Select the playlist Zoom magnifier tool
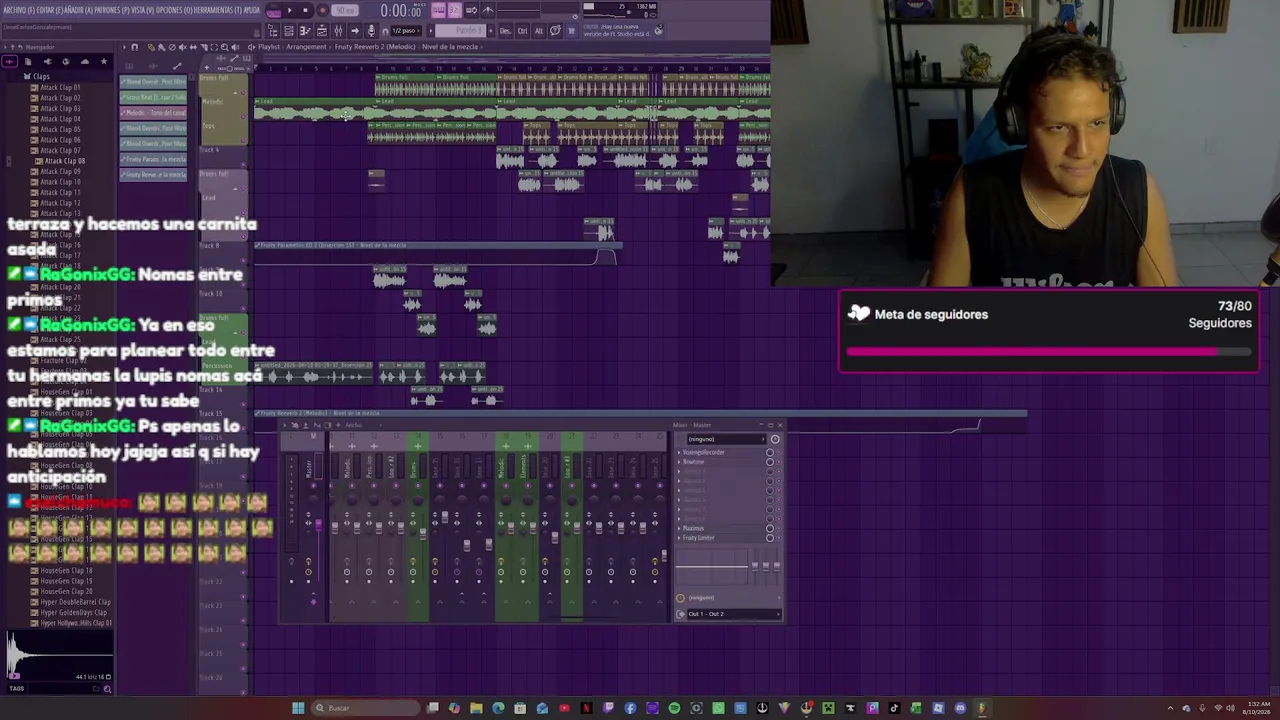The height and width of the screenshot is (720, 1280). 225,47
